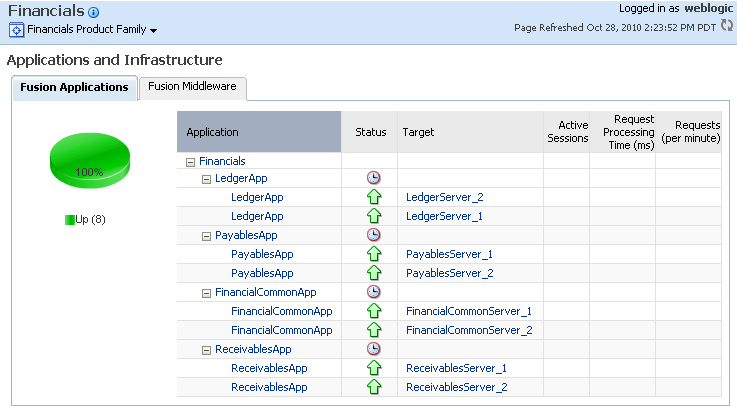
Task: Open FinancialCommonApp deployed on FinancialCommonServer_1
Action: click(x=282, y=311)
